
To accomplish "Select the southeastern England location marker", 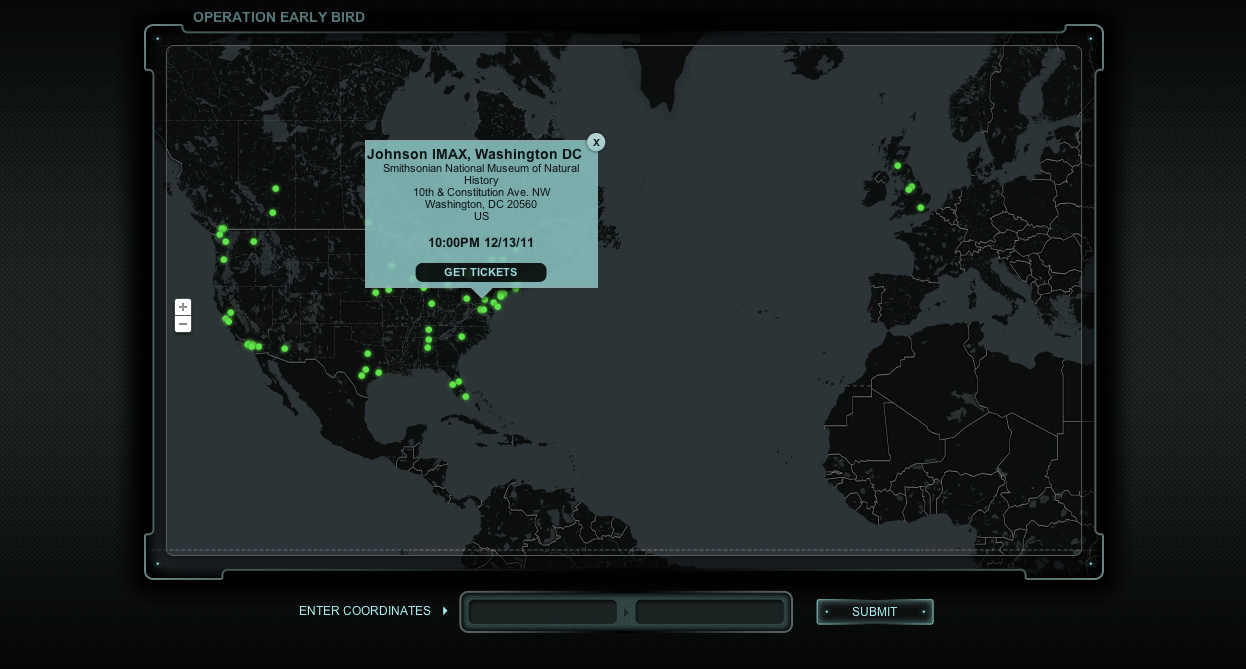I will (x=921, y=208).
